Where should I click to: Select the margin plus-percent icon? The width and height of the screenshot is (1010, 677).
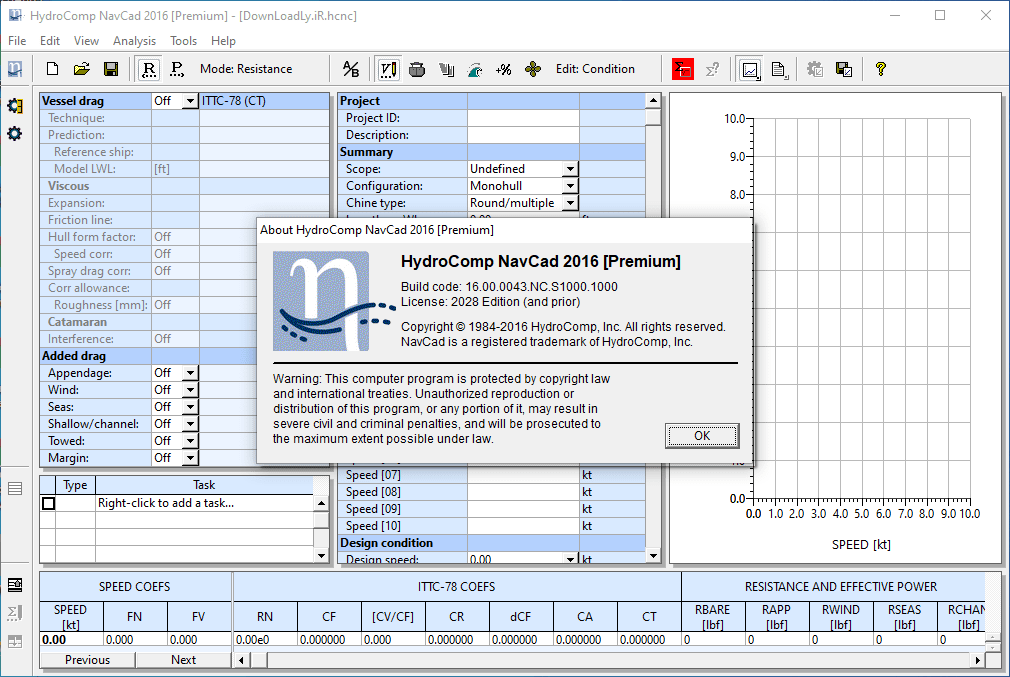[x=504, y=69]
